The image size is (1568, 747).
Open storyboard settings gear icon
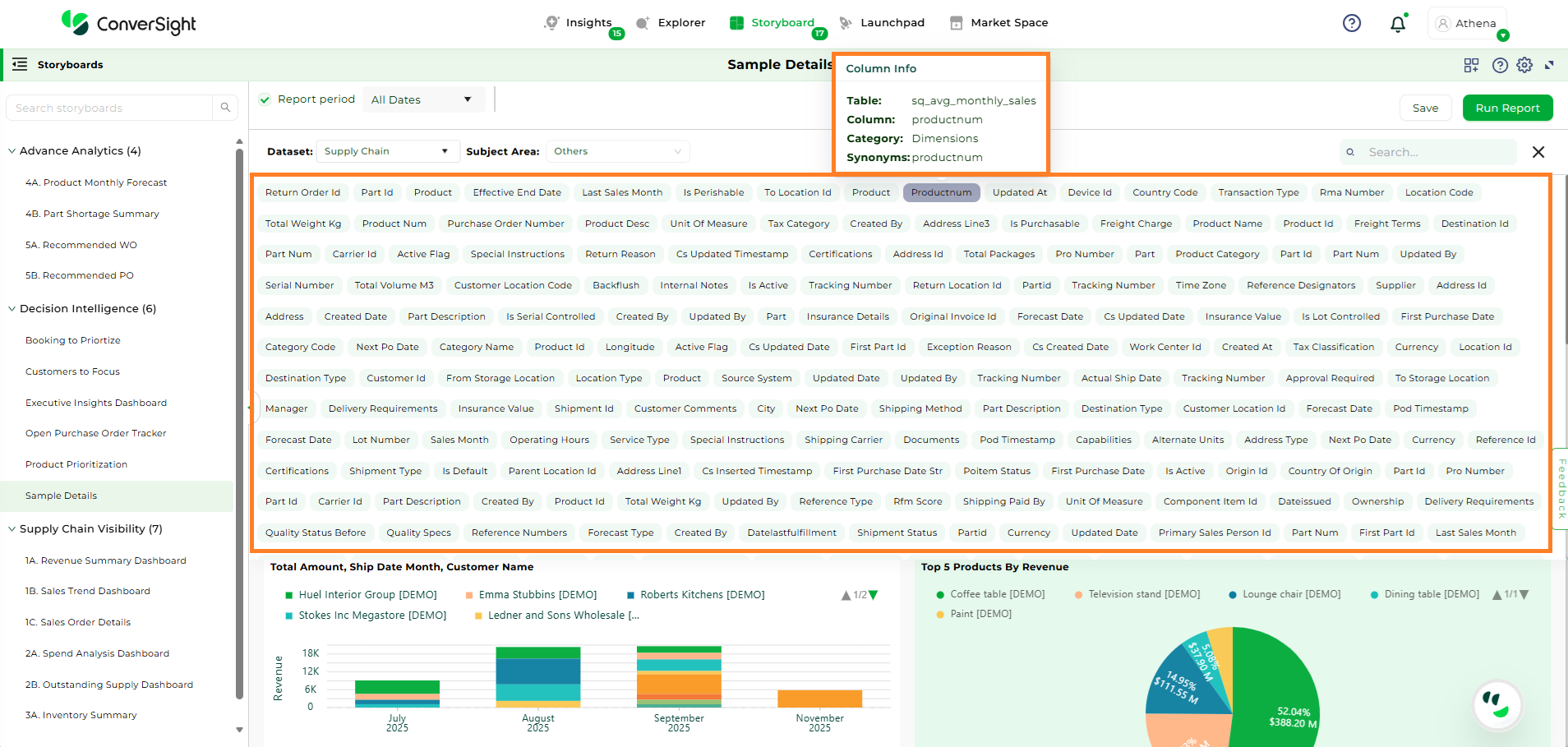click(x=1524, y=65)
